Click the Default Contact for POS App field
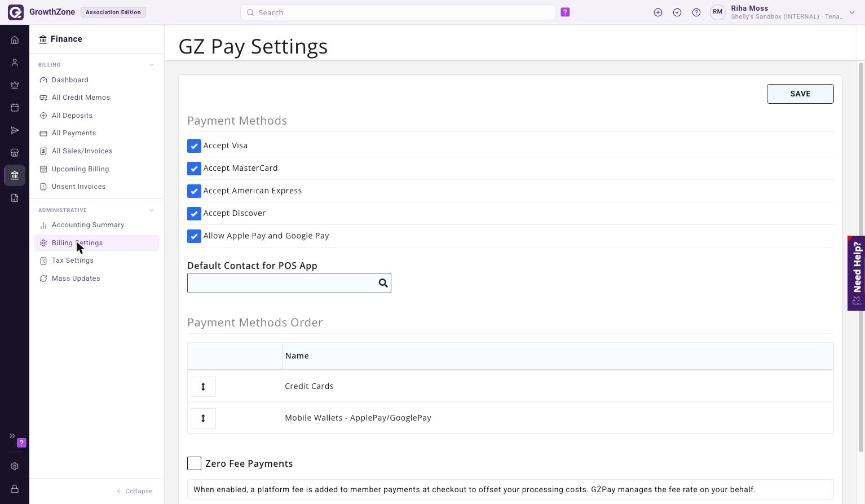 click(x=289, y=283)
